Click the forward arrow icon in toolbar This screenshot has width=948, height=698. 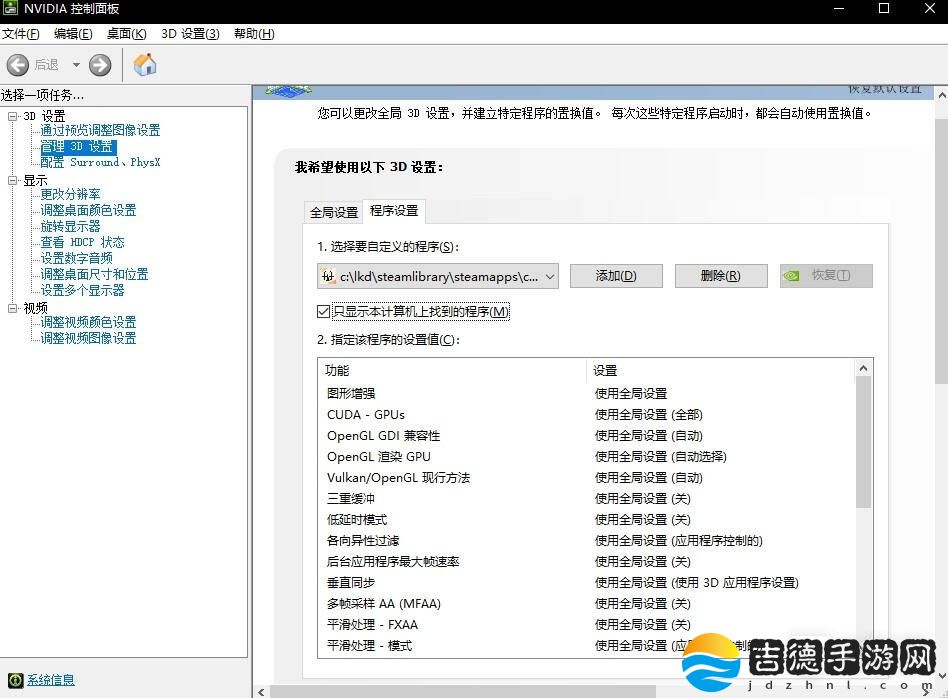click(100, 65)
